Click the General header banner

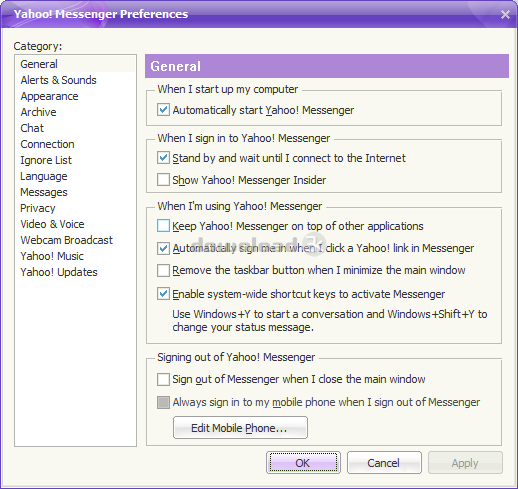click(327, 66)
